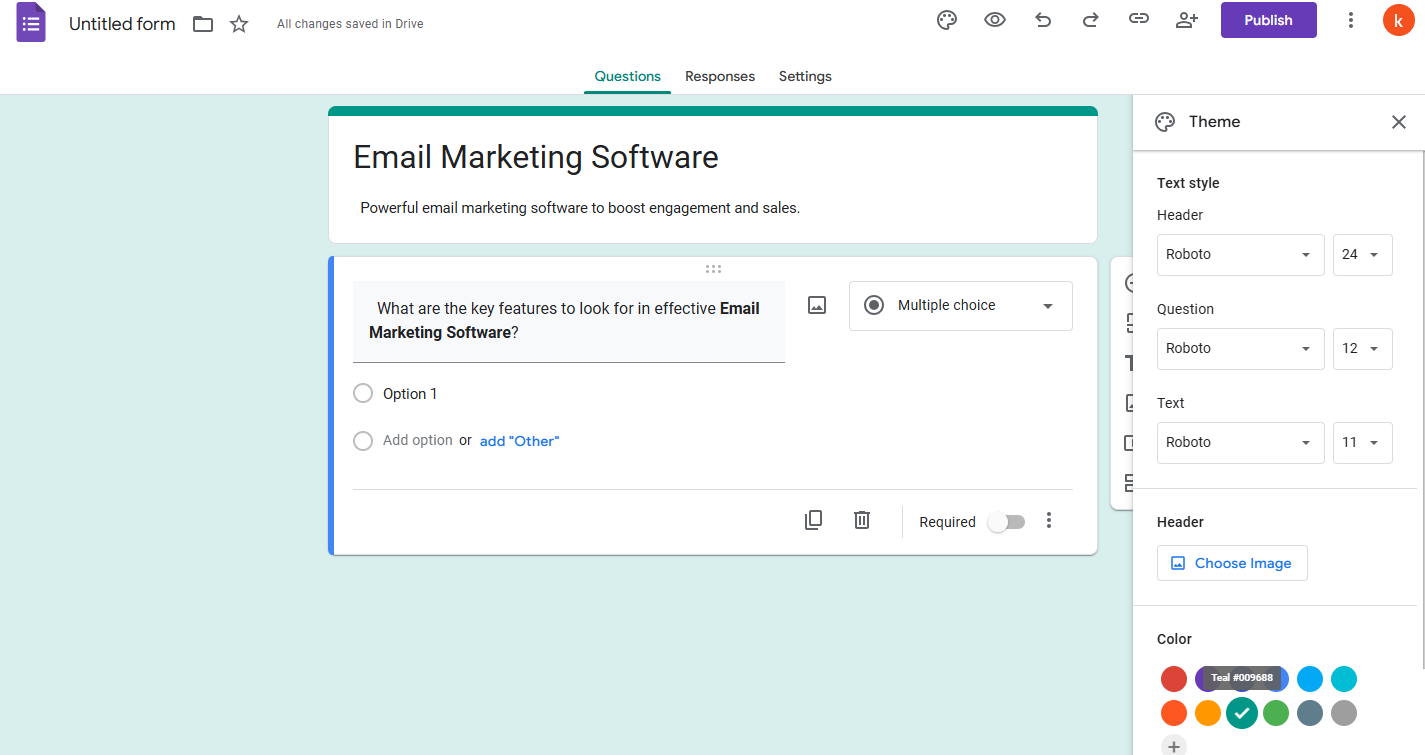Toggle the Required switch on
This screenshot has width=1425, height=755.
click(1006, 522)
